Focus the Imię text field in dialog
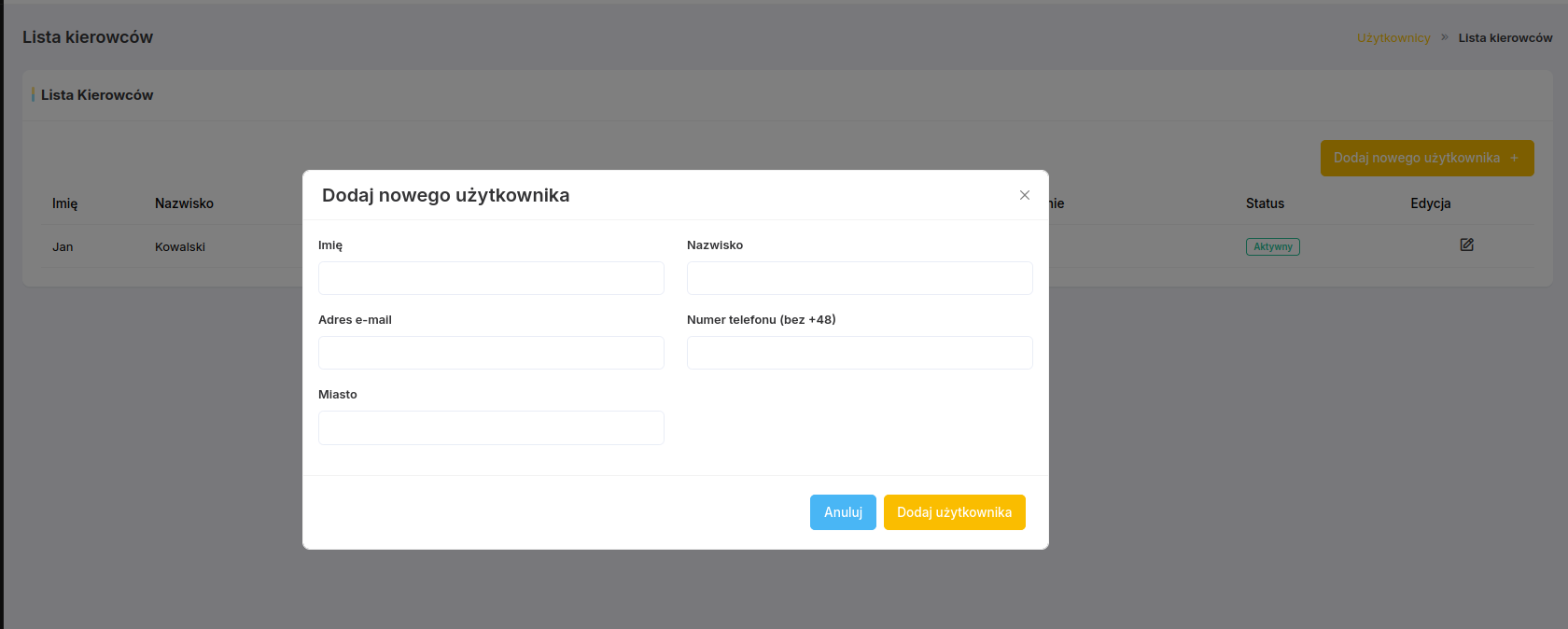The image size is (1568, 629). 491,278
